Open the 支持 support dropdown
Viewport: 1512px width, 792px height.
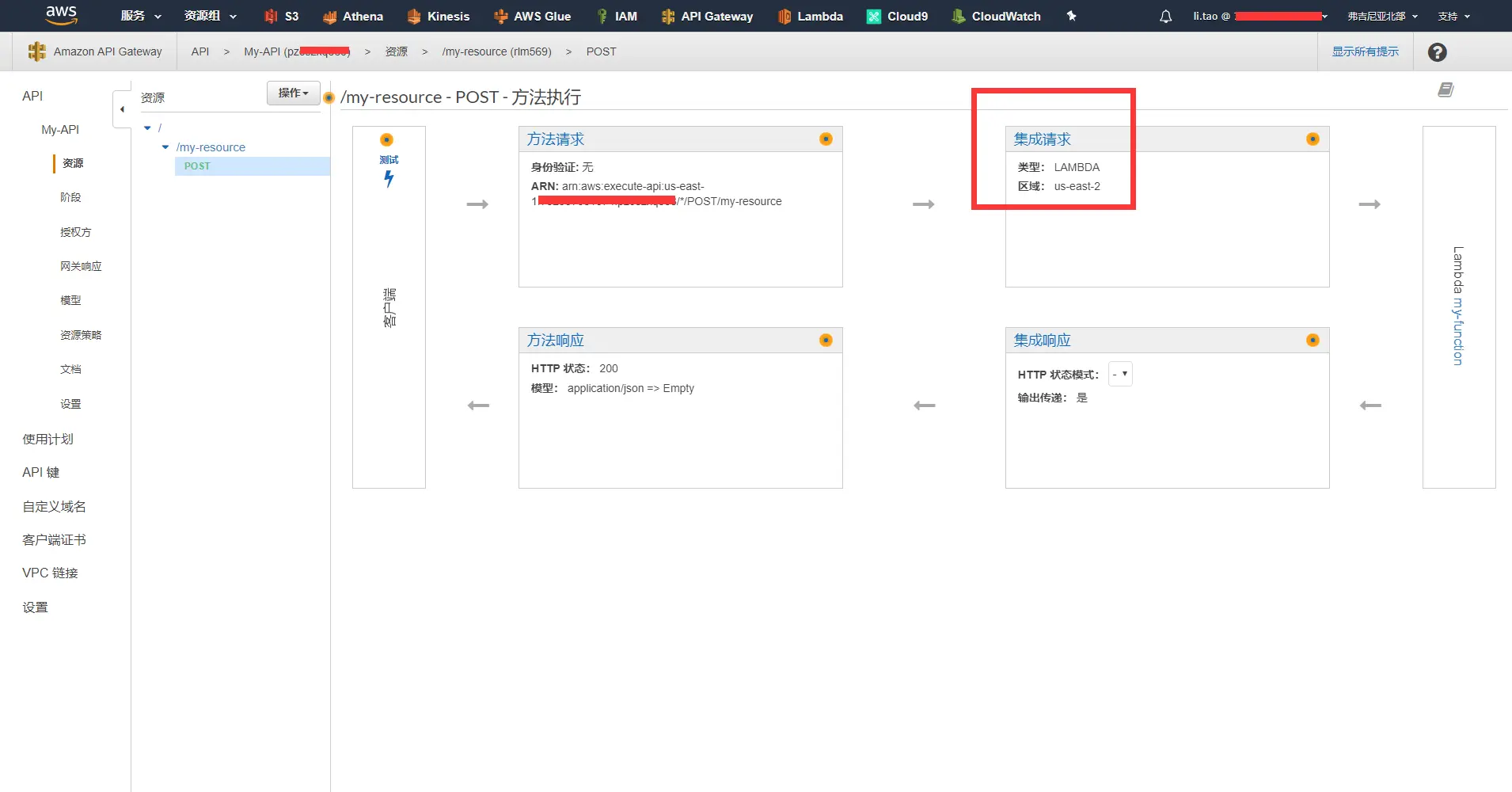tap(1453, 16)
